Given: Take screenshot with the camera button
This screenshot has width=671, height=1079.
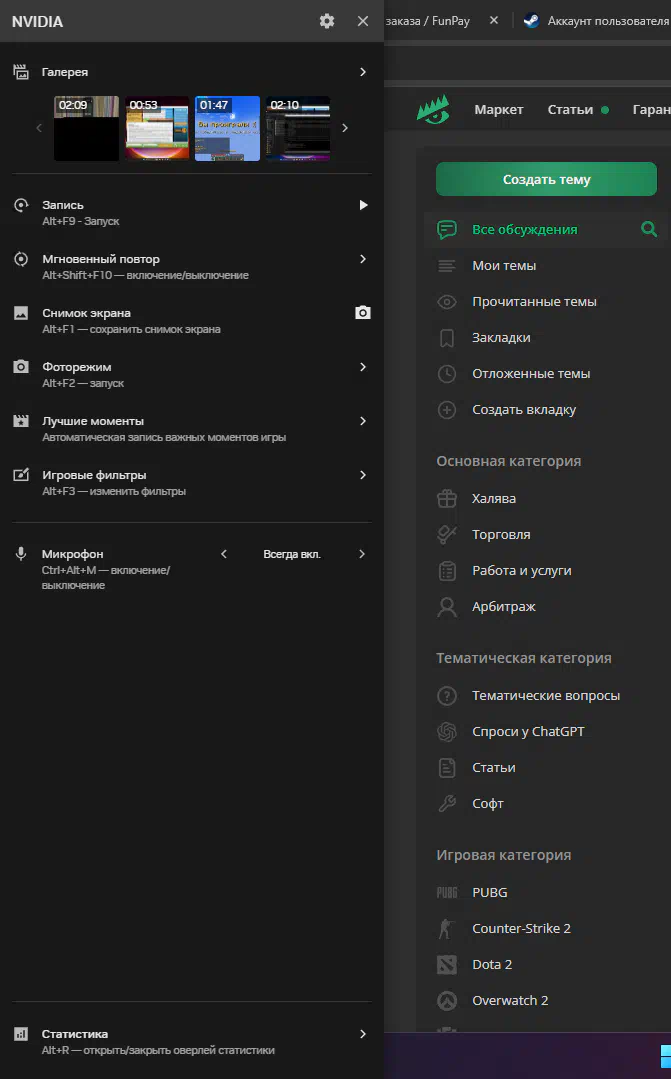Looking at the screenshot, I should point(363,313).
